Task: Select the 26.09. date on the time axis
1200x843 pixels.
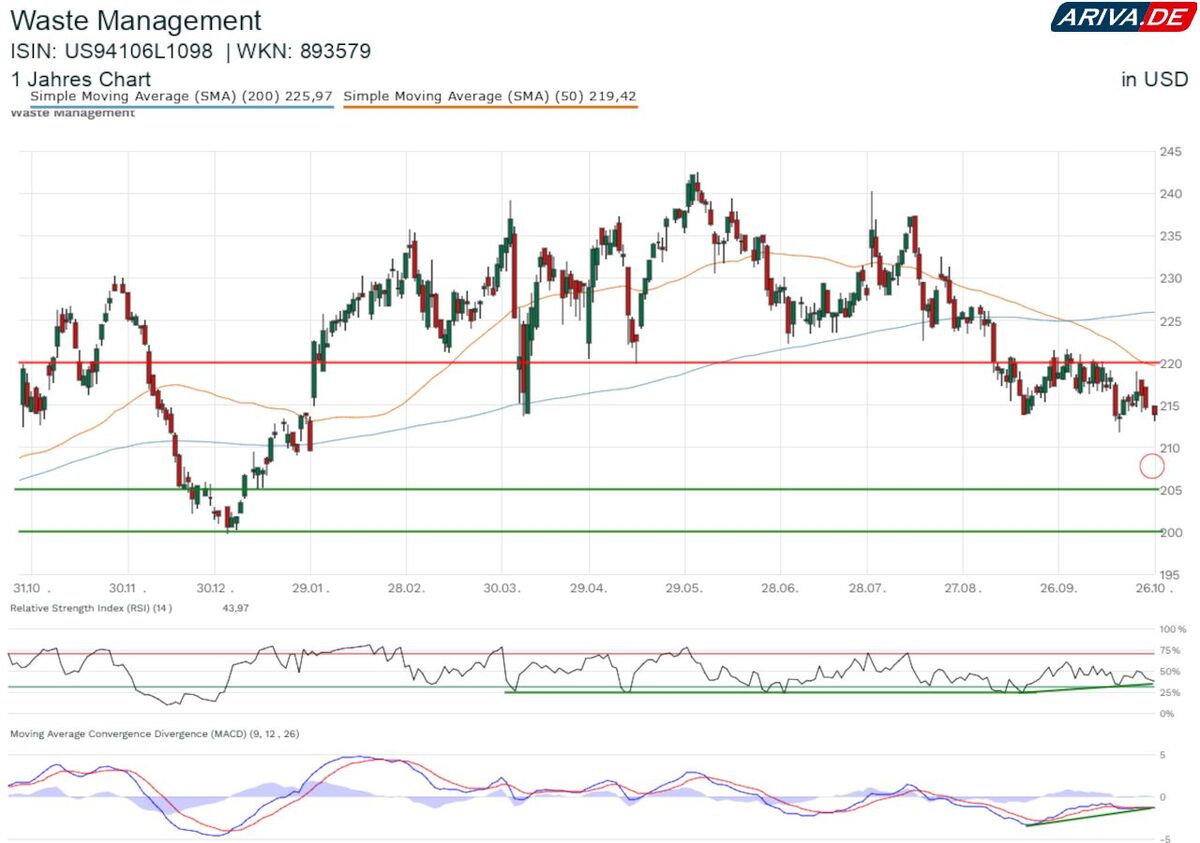Action: (x=1057, y=589)
